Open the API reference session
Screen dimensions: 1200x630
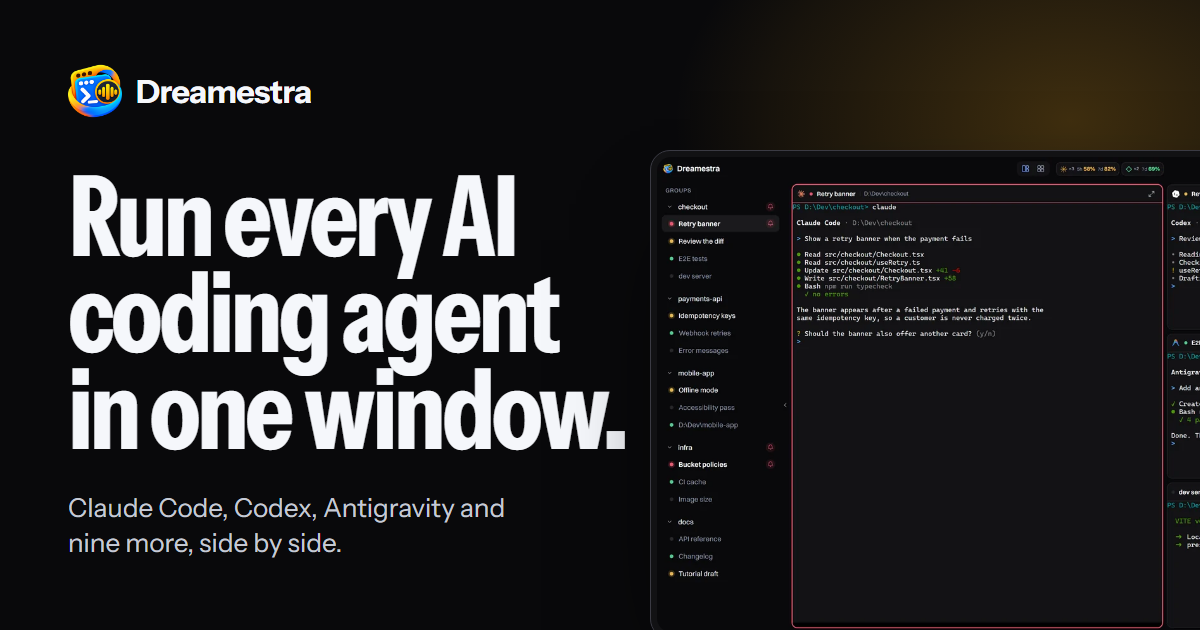click(720, 539)
